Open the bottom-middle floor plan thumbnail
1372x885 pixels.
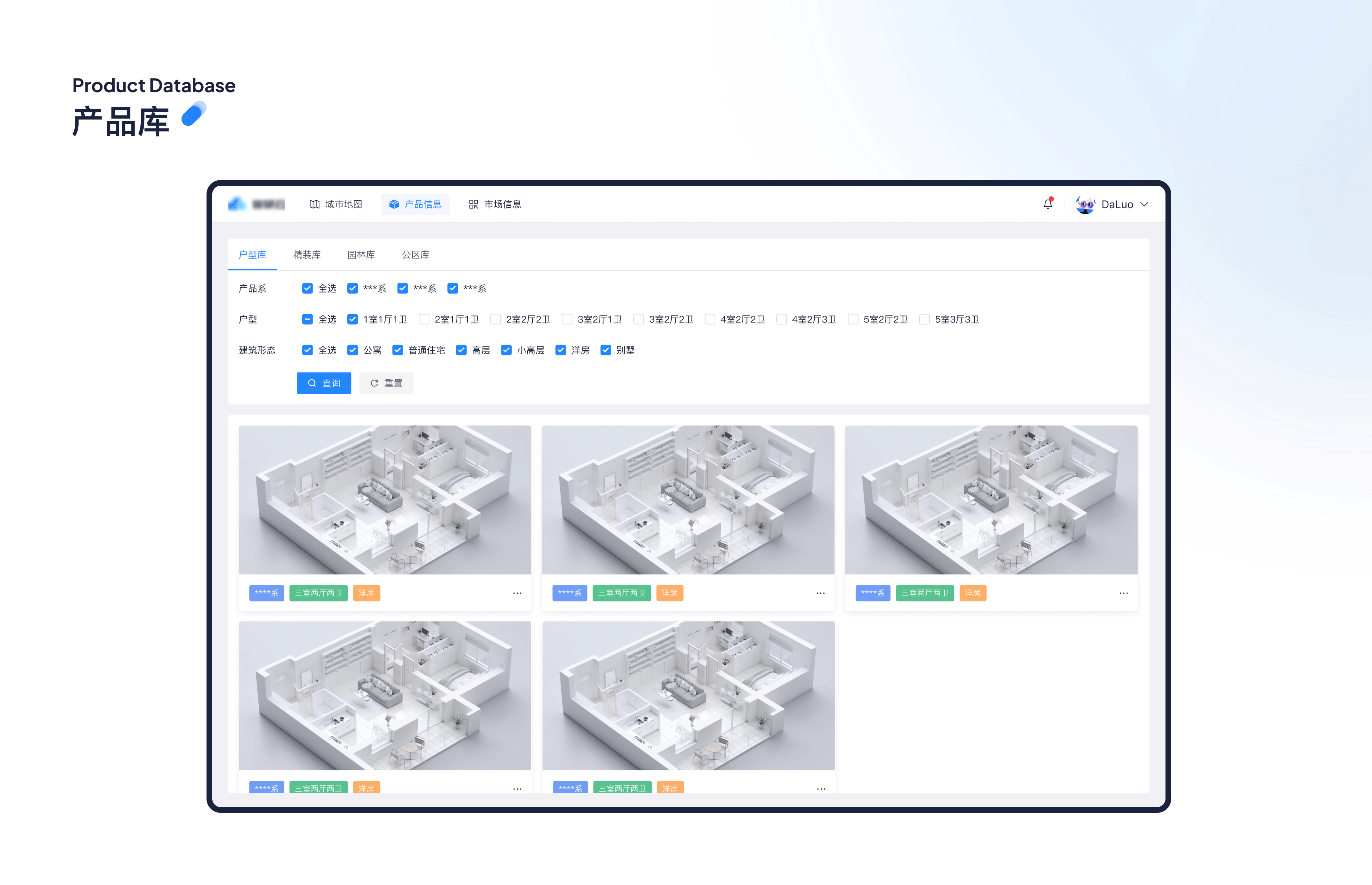[689, 696]
